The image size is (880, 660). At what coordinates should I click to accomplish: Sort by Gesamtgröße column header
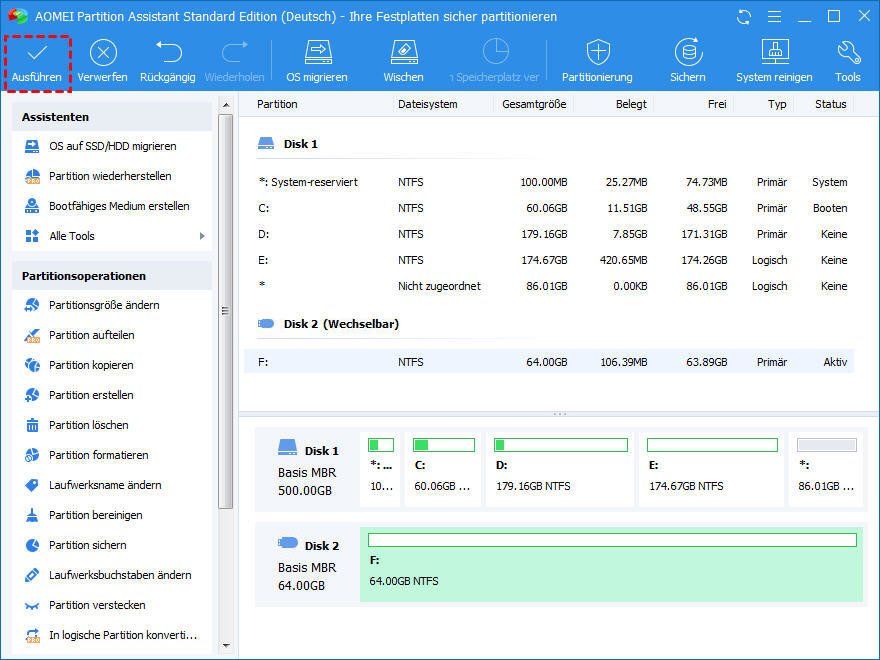pos(534,104)
